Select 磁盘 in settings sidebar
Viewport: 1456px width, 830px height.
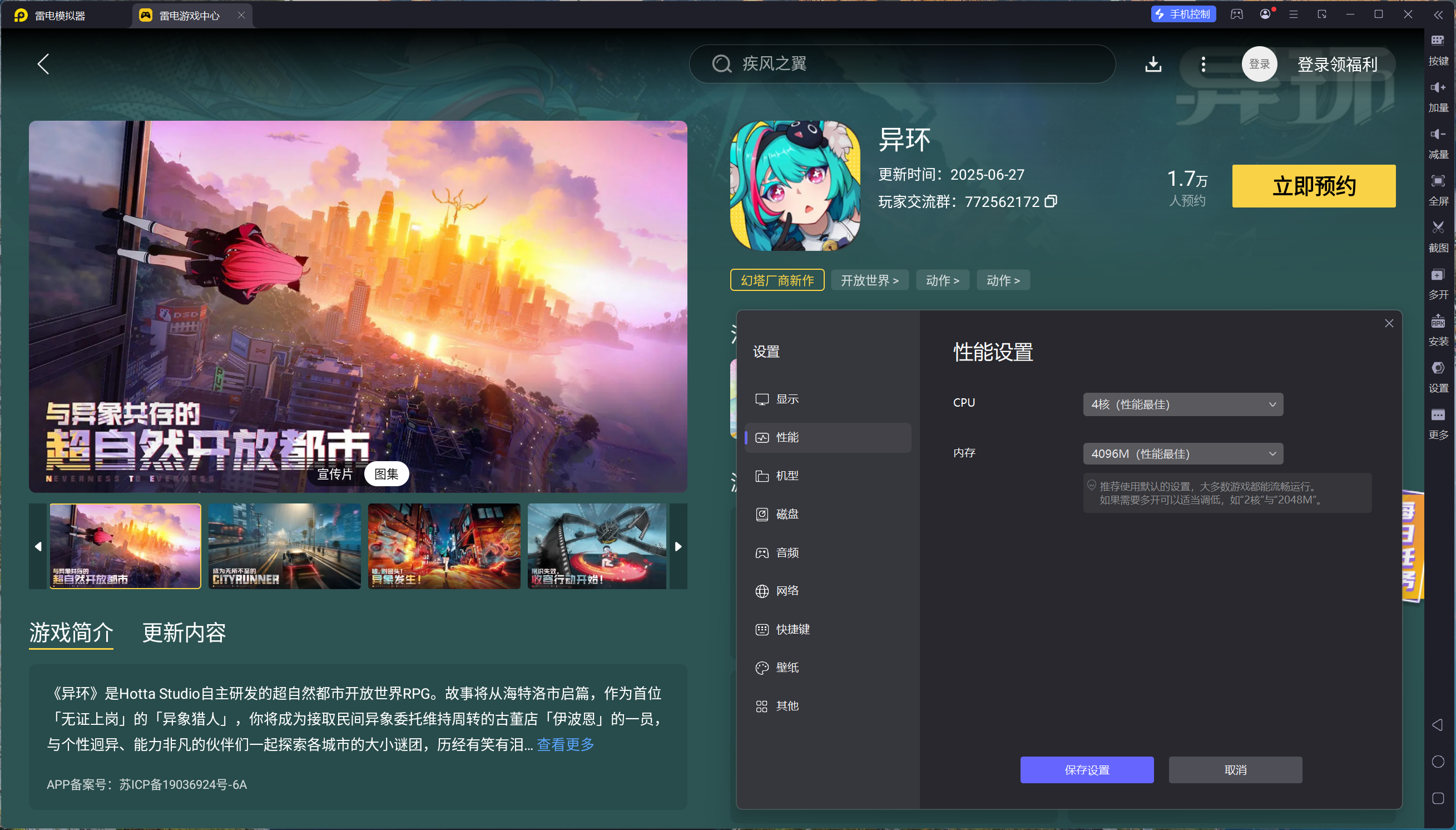point(827,514)
